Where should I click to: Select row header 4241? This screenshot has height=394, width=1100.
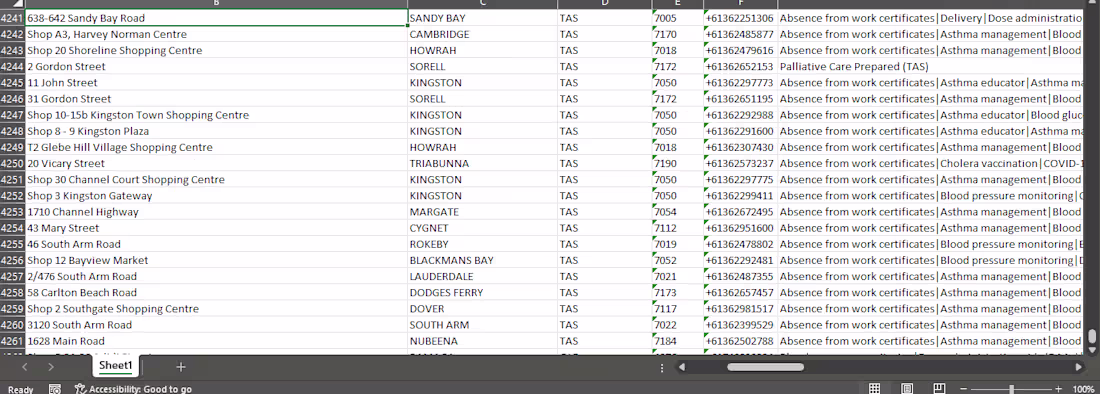pos(13,18)
